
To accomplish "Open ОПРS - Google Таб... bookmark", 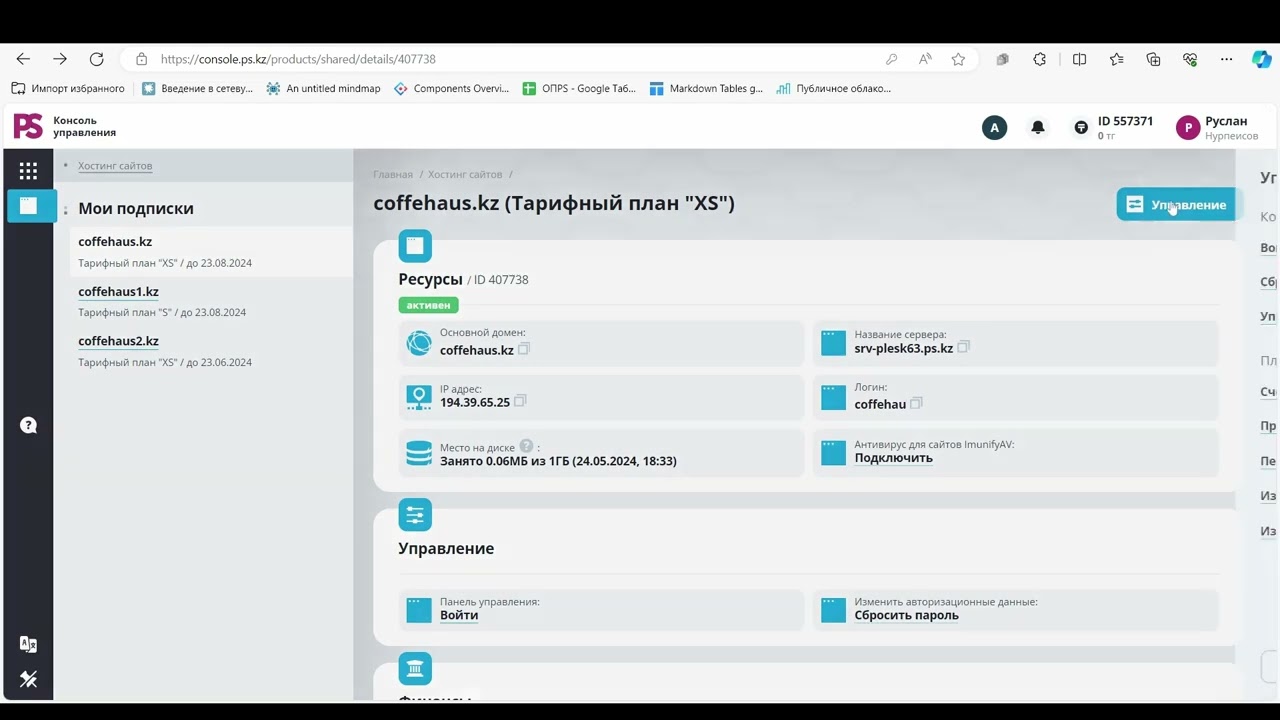I will coord(579,88).
